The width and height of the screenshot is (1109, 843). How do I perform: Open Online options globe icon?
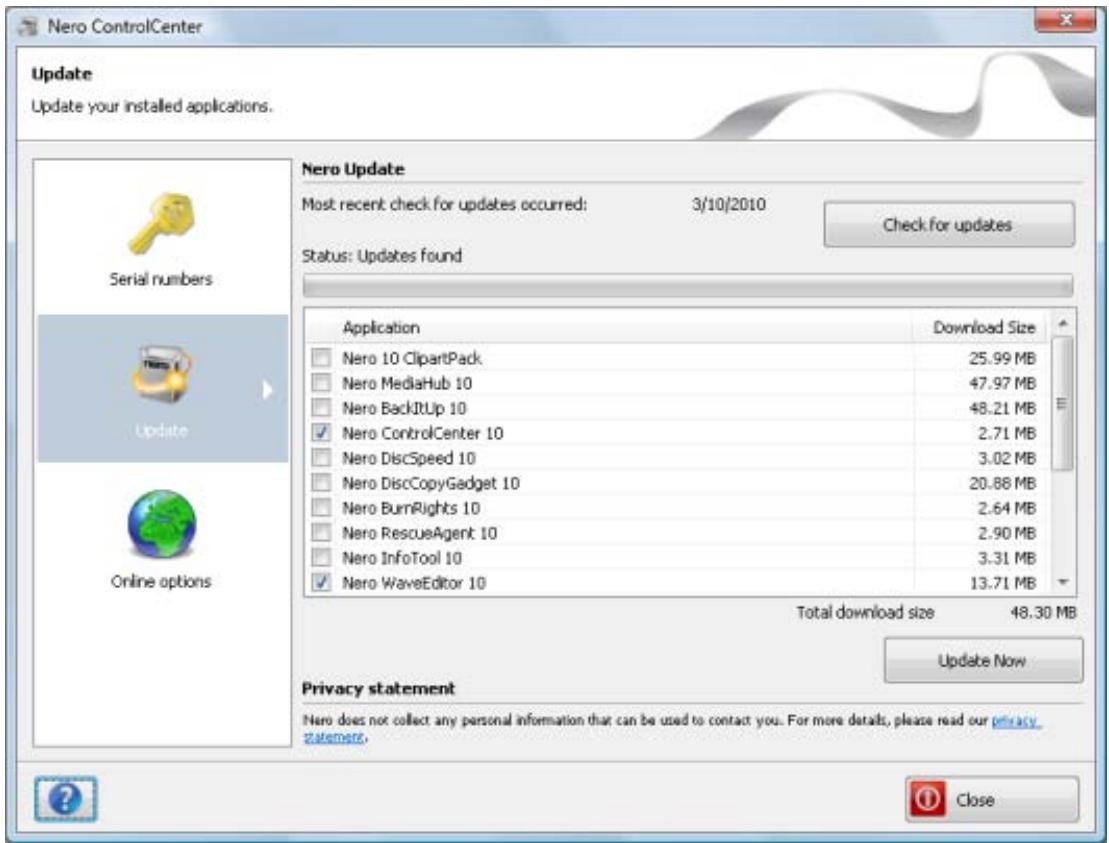tap(162, 525)
